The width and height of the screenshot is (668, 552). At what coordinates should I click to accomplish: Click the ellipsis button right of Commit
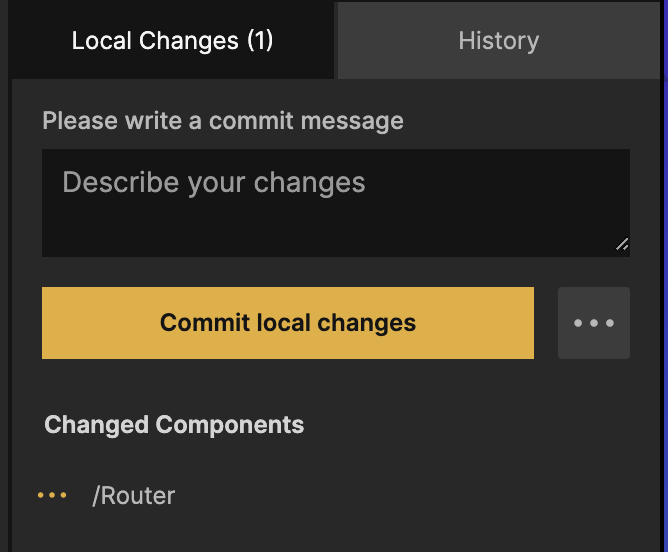coord(594,323)
